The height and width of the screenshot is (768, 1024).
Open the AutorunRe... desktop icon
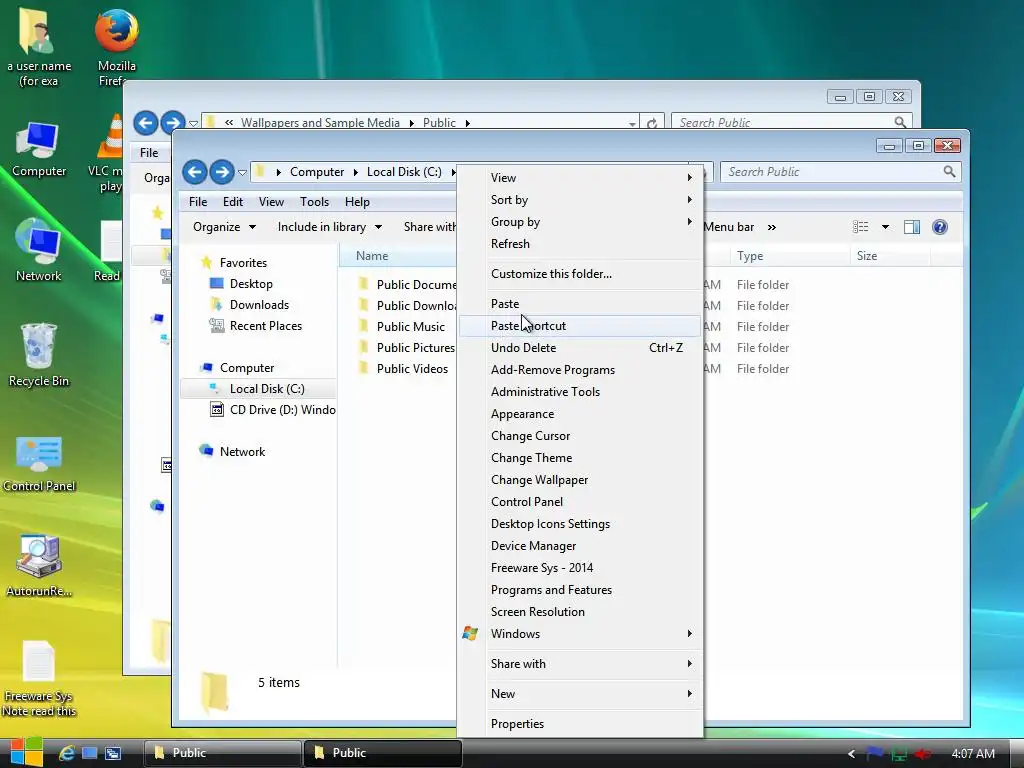39,565
